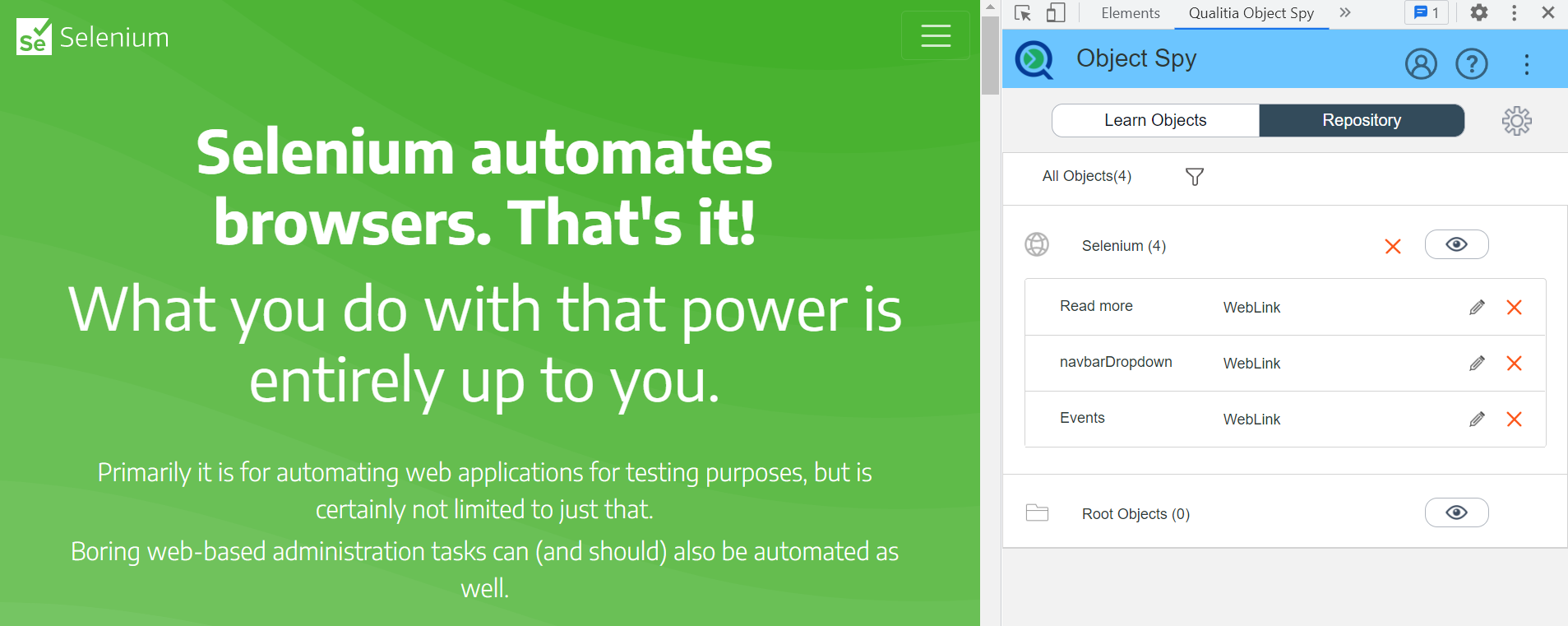
Task: Toggle visibility of Selenium objects
Action: click(x=1455, y=244)
